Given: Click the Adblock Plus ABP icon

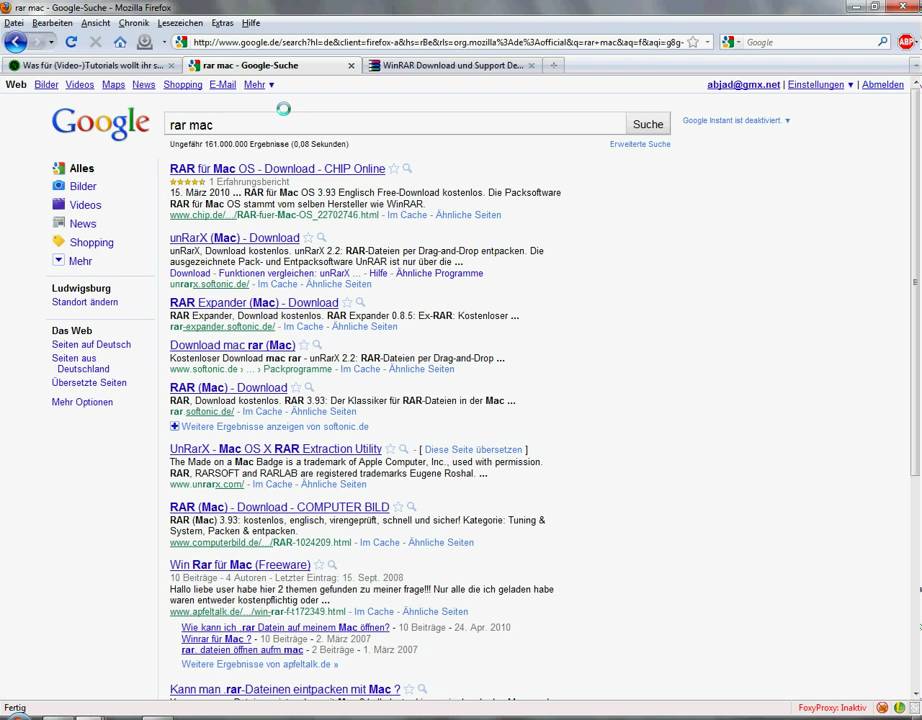Looking at the screenshot, I should click(906, 42).
